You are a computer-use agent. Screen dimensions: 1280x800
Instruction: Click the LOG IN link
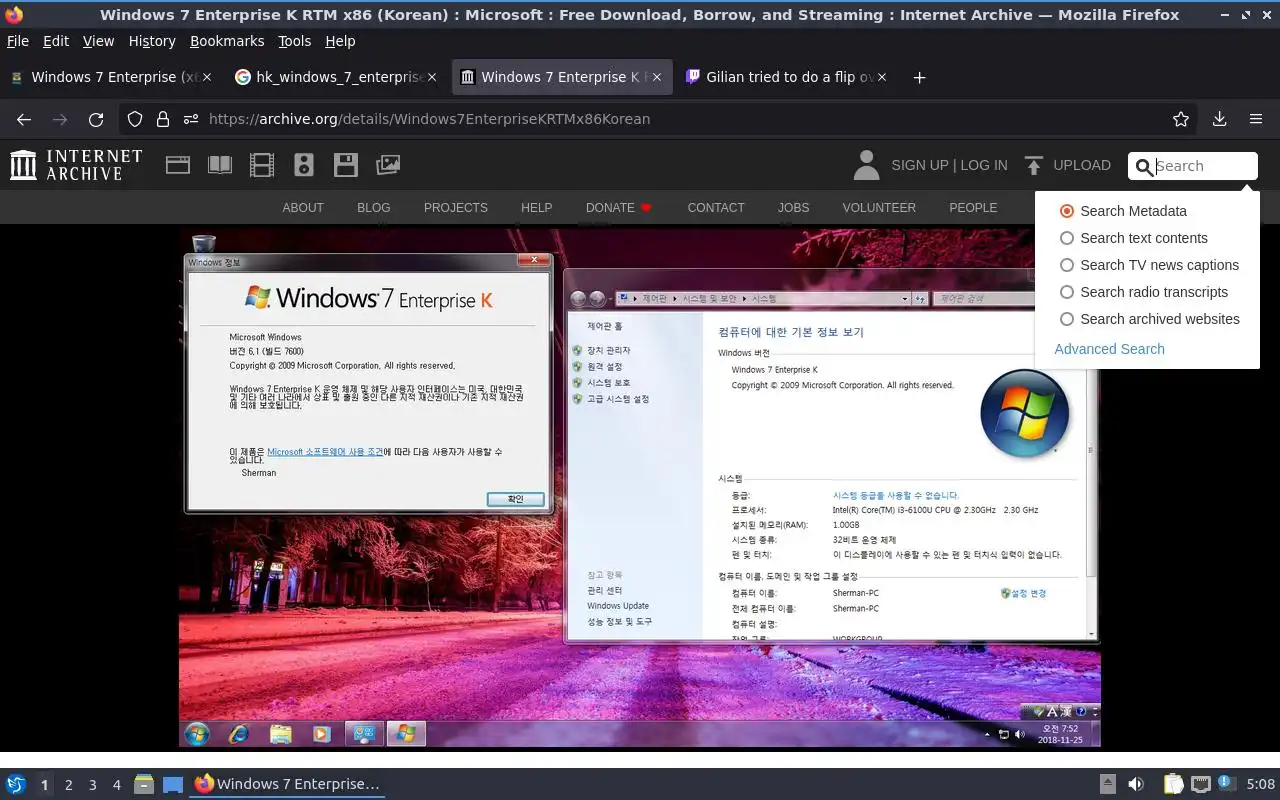coord(984,165)
